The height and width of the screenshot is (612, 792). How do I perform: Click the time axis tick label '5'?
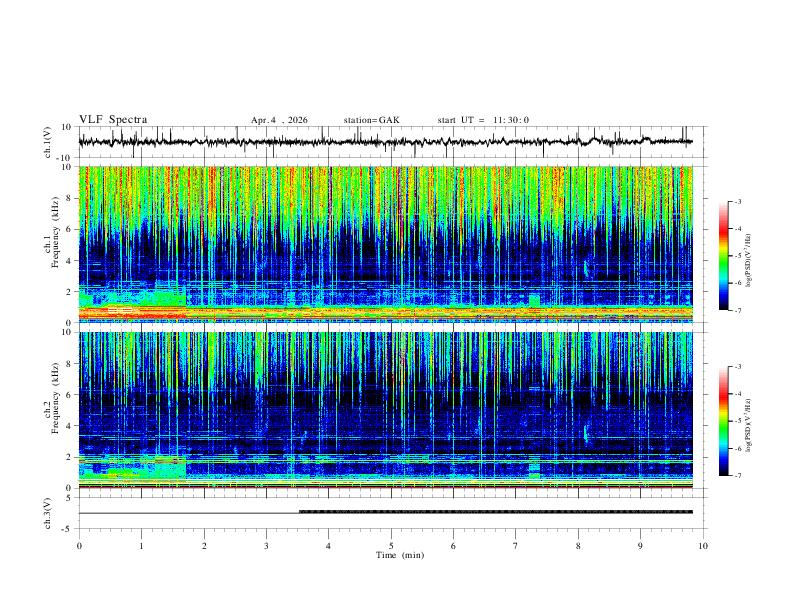[391, 546]
